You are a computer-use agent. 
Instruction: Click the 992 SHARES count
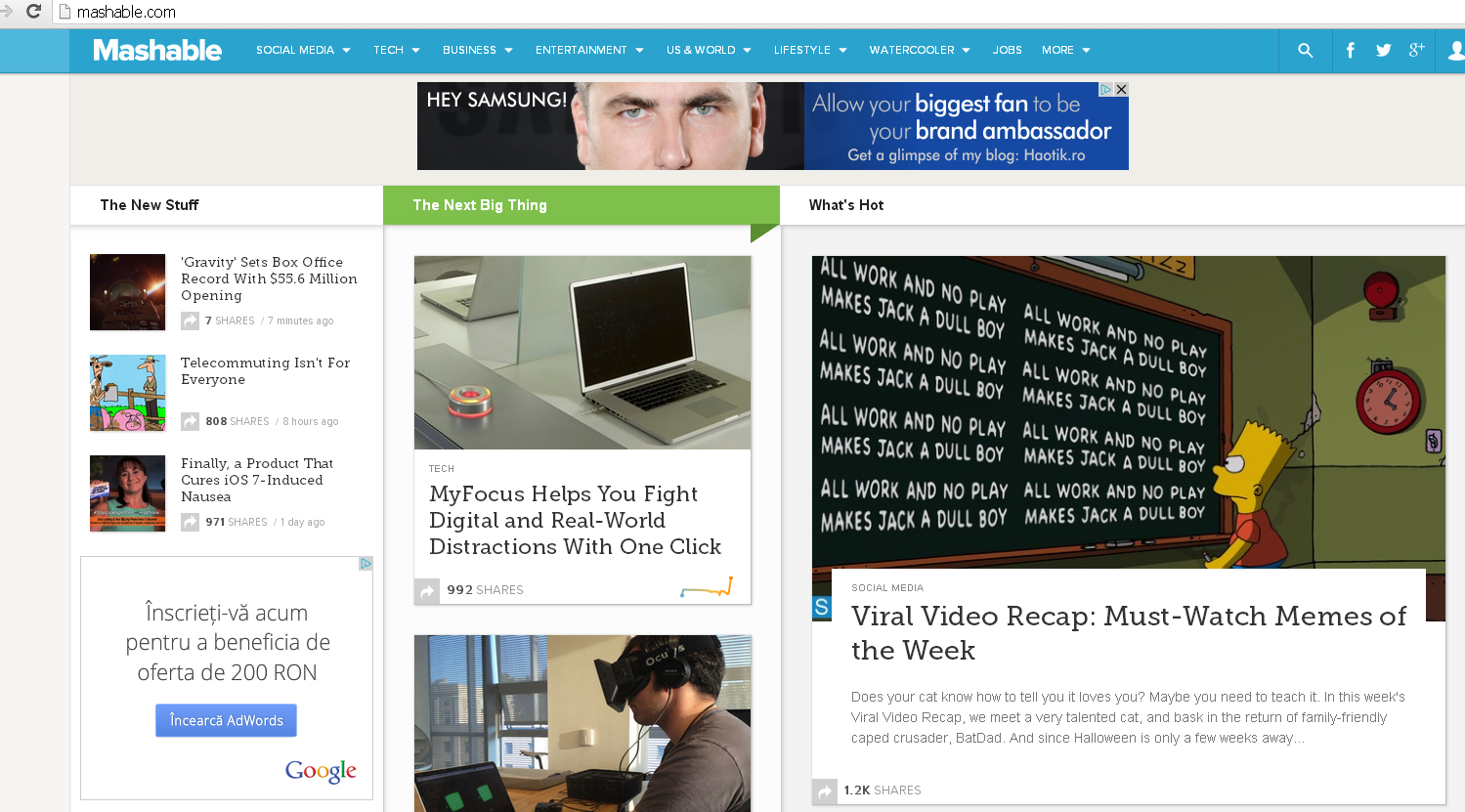point(486,590)
